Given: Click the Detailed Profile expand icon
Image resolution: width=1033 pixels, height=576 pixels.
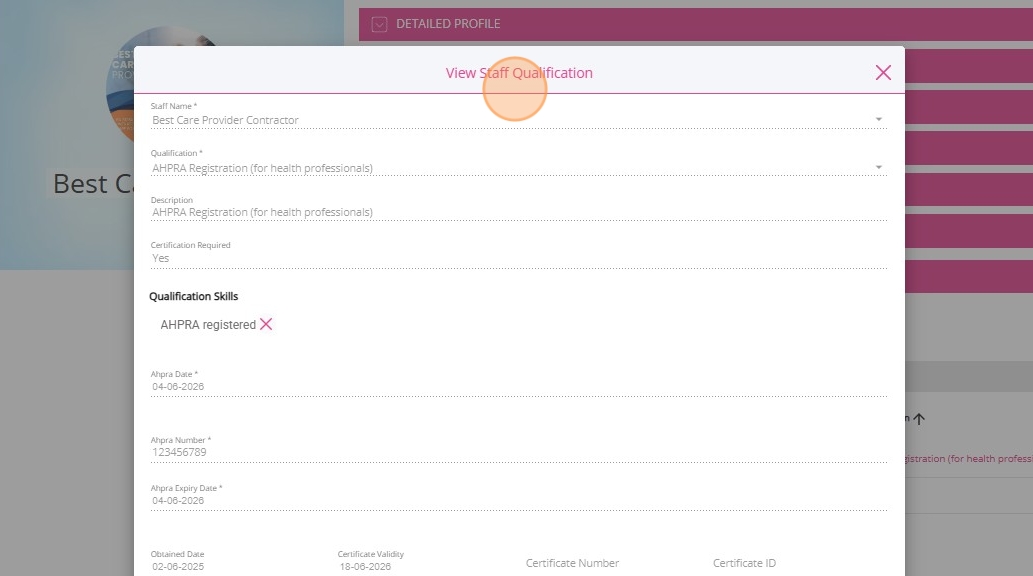Looking at the screenshot, I should pos(379,24).
